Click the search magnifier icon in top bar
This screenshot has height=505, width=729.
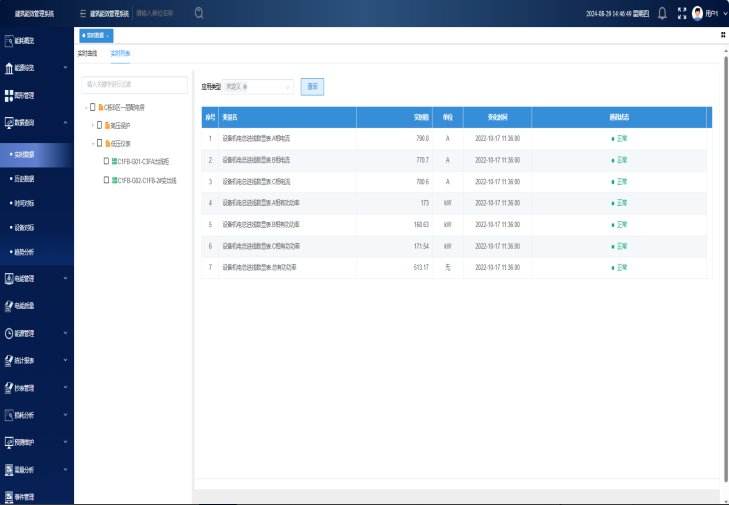point(198,14)
